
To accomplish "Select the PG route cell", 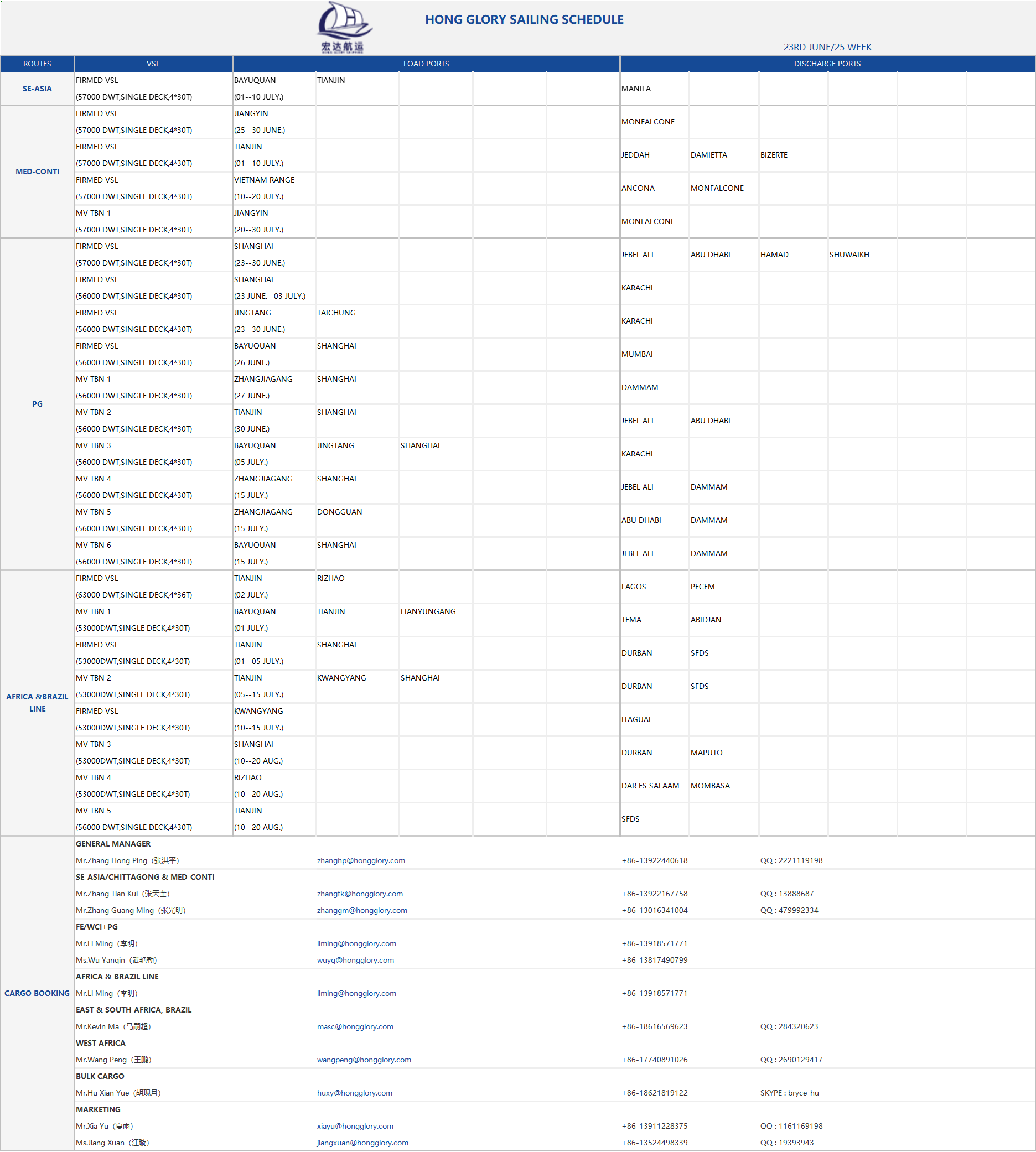I will tap(37, 404).
